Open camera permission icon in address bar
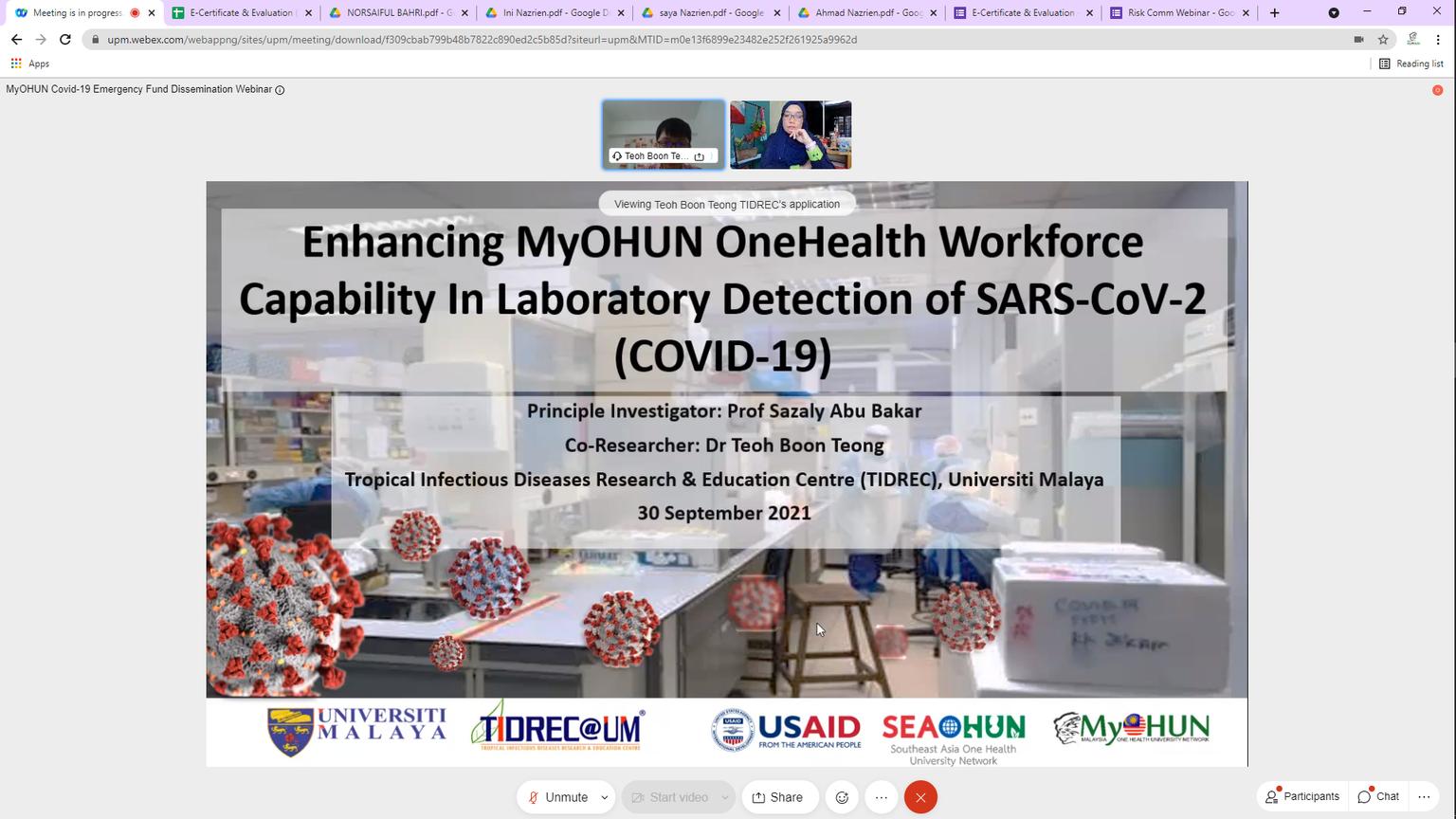The image size is (1456, 819). click(x=1358, y=40)
